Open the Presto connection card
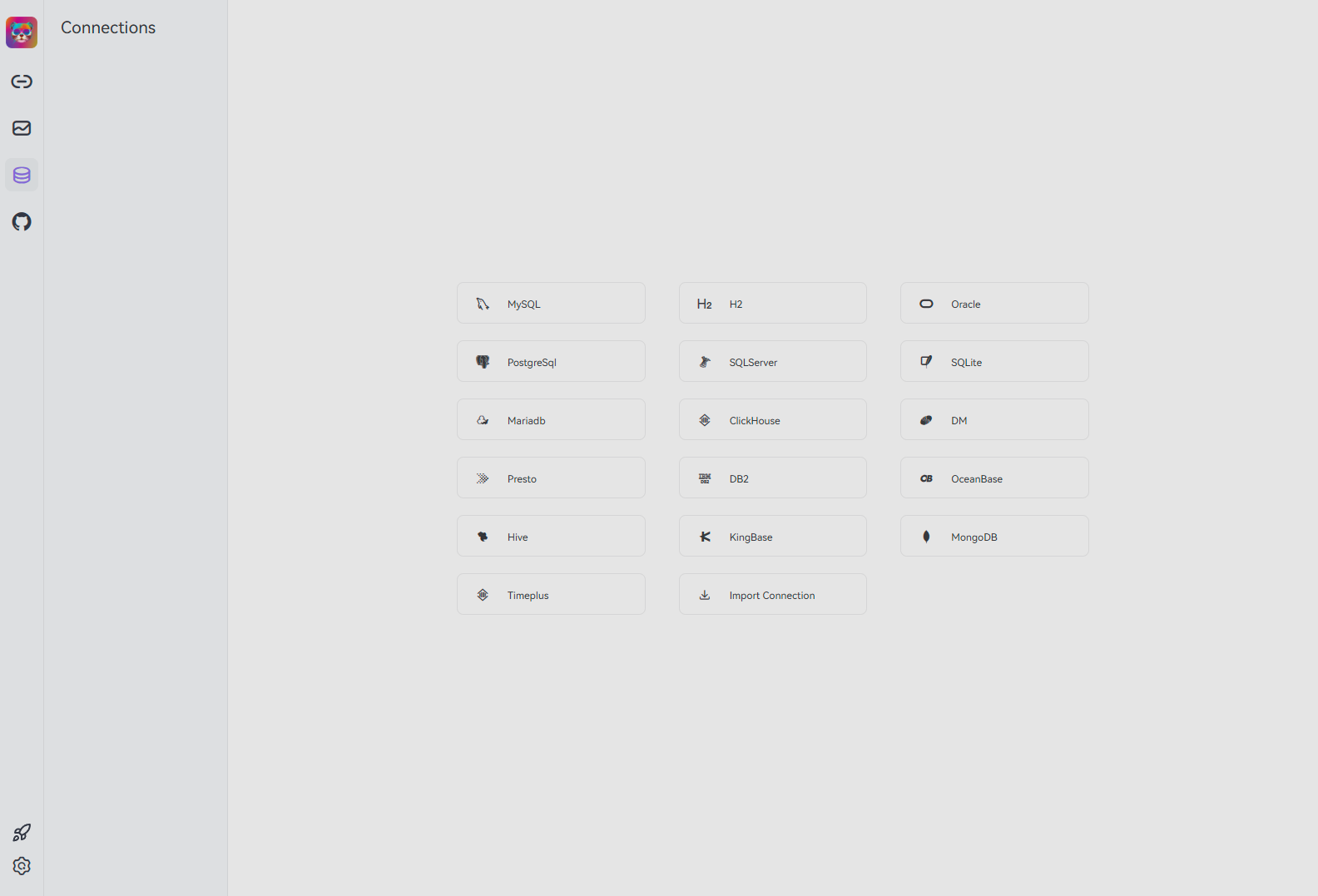The height and width of the screenshot is (896, 1318). click(551, 478)
